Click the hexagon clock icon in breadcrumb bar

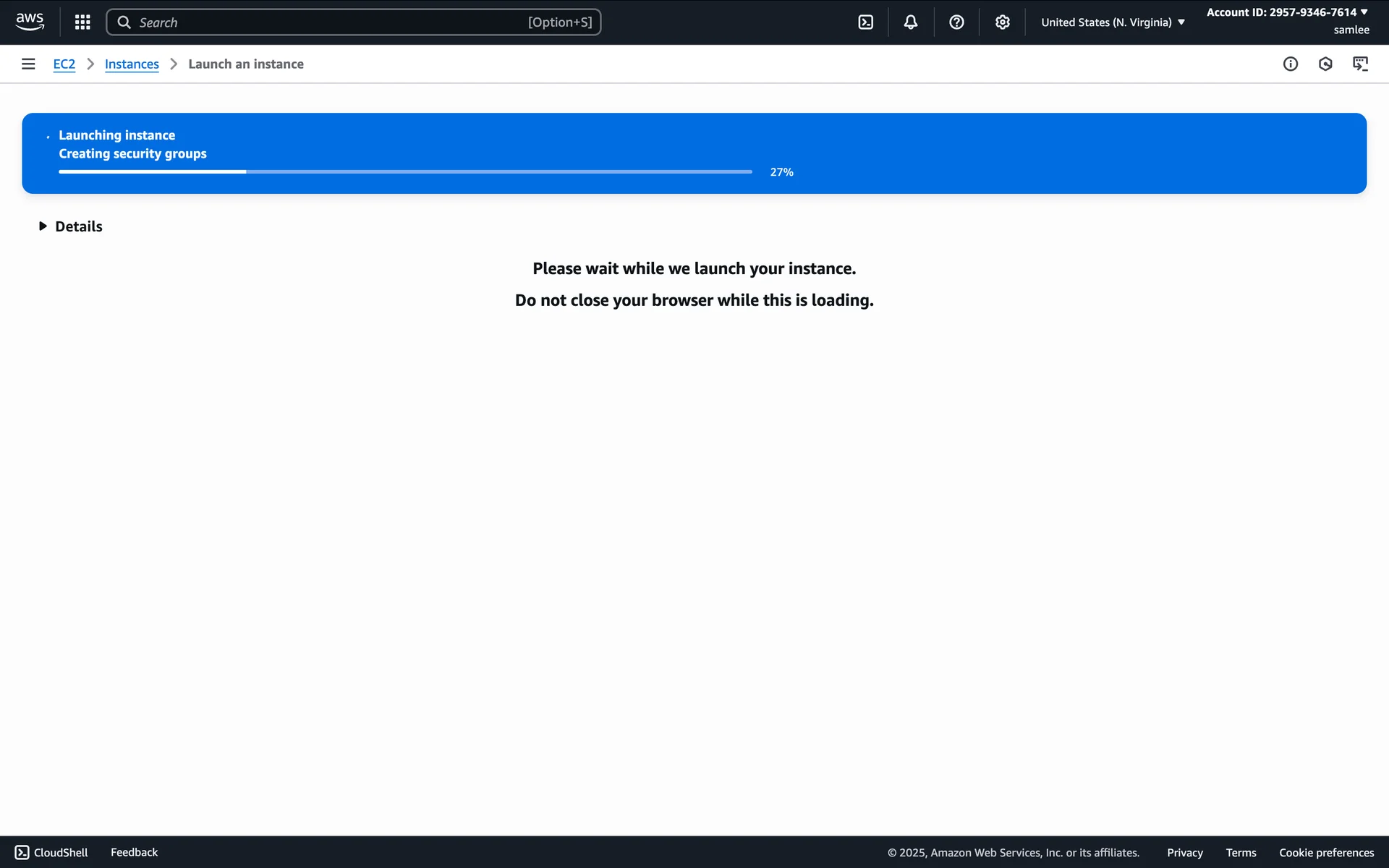[1325, 64]
